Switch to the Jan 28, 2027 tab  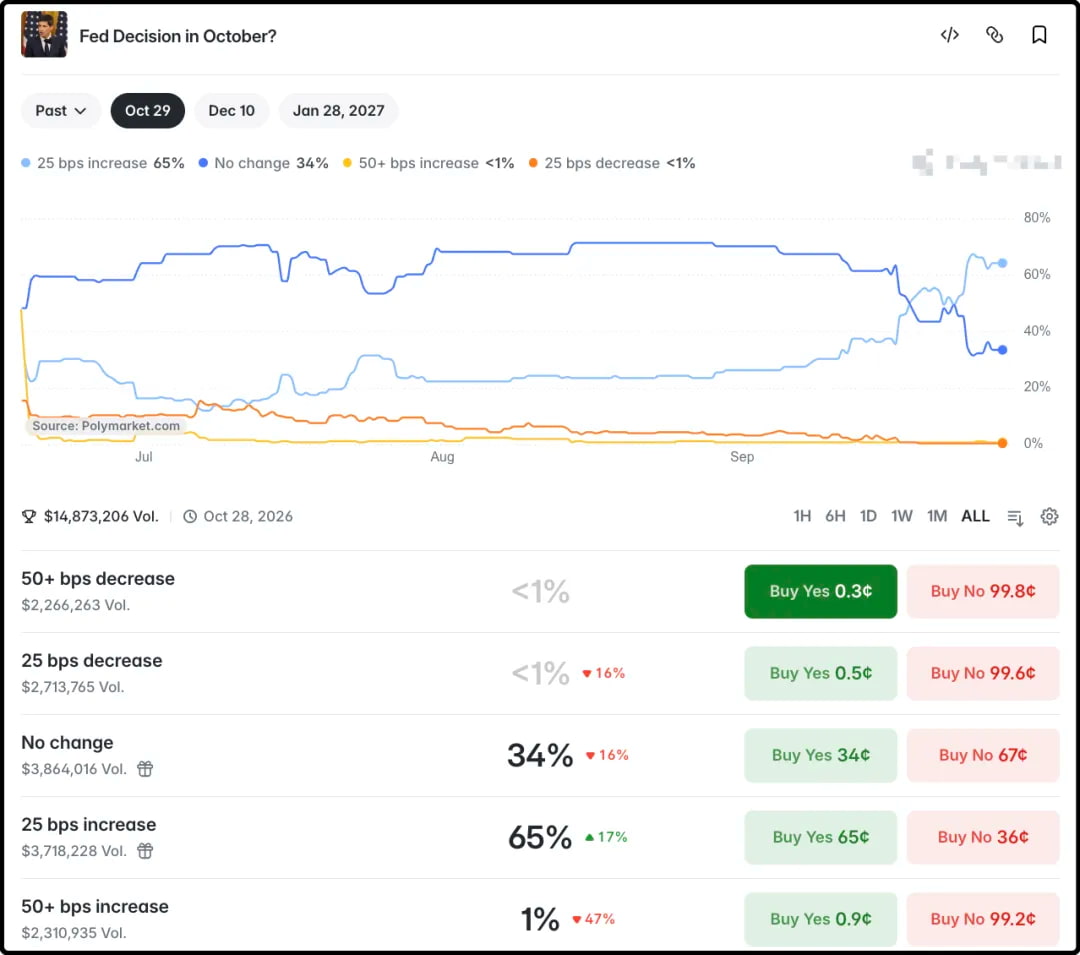tap(338, 111)
